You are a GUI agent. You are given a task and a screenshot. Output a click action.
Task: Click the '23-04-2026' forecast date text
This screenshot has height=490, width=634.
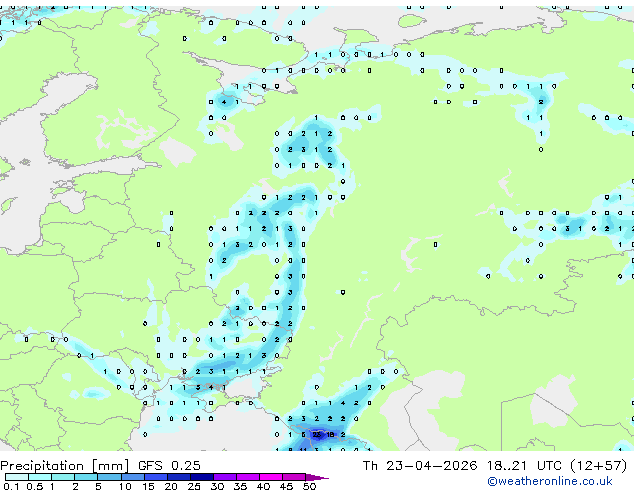pos(431,465)
